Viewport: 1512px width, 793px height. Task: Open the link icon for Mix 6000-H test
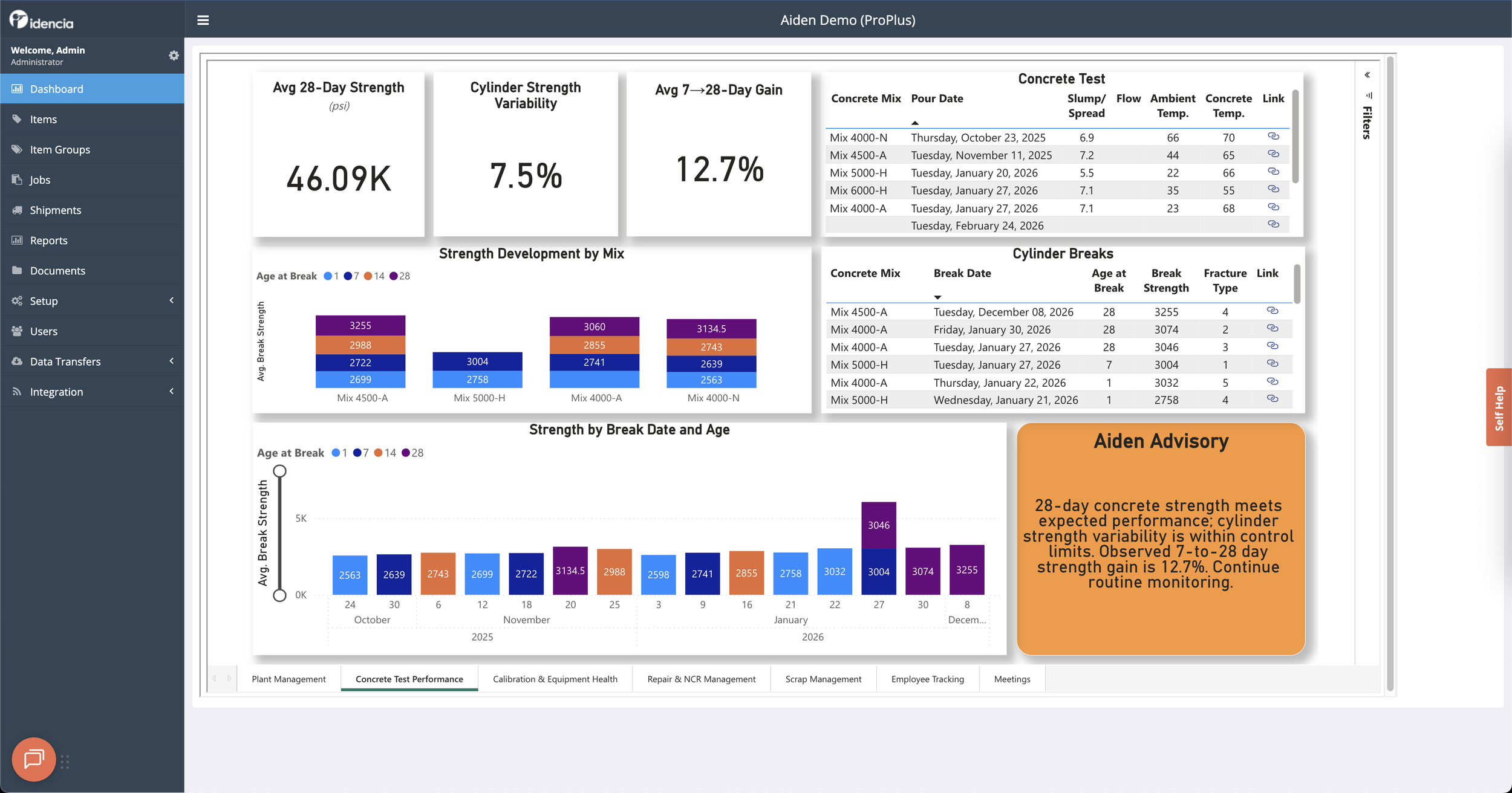click(x=1273, y=190)
